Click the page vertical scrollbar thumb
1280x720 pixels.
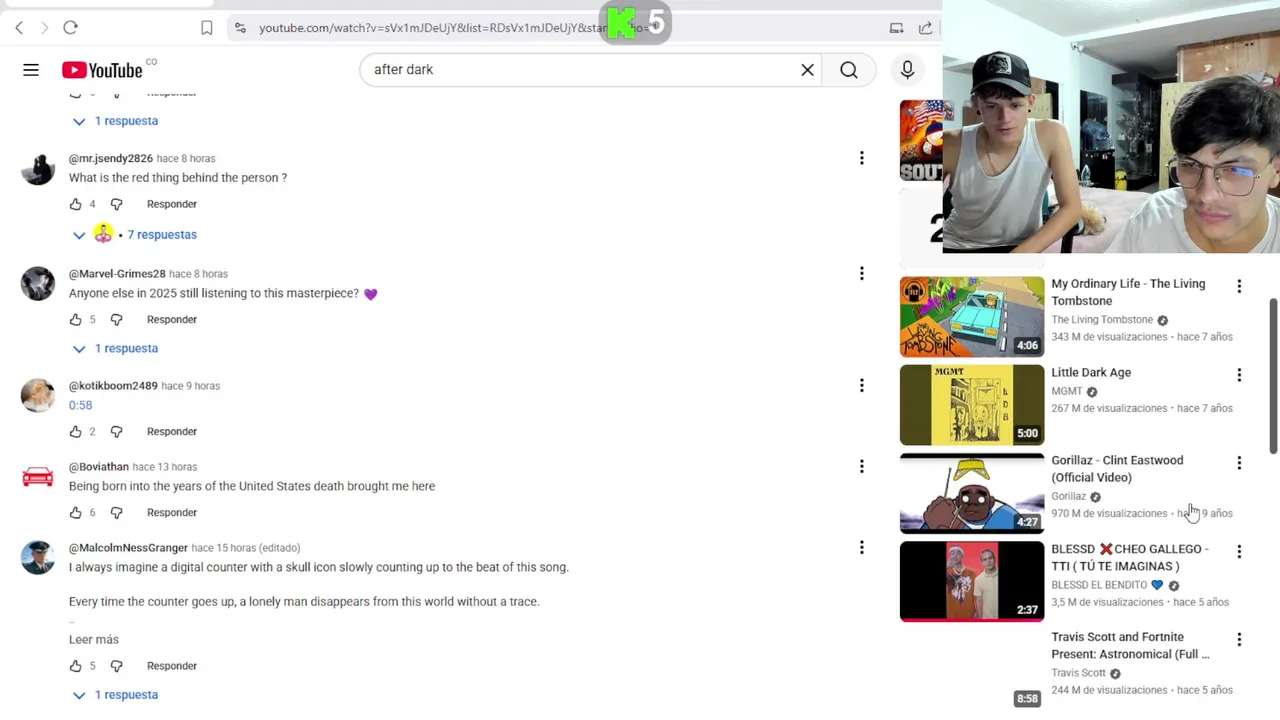click(1273, 375)
